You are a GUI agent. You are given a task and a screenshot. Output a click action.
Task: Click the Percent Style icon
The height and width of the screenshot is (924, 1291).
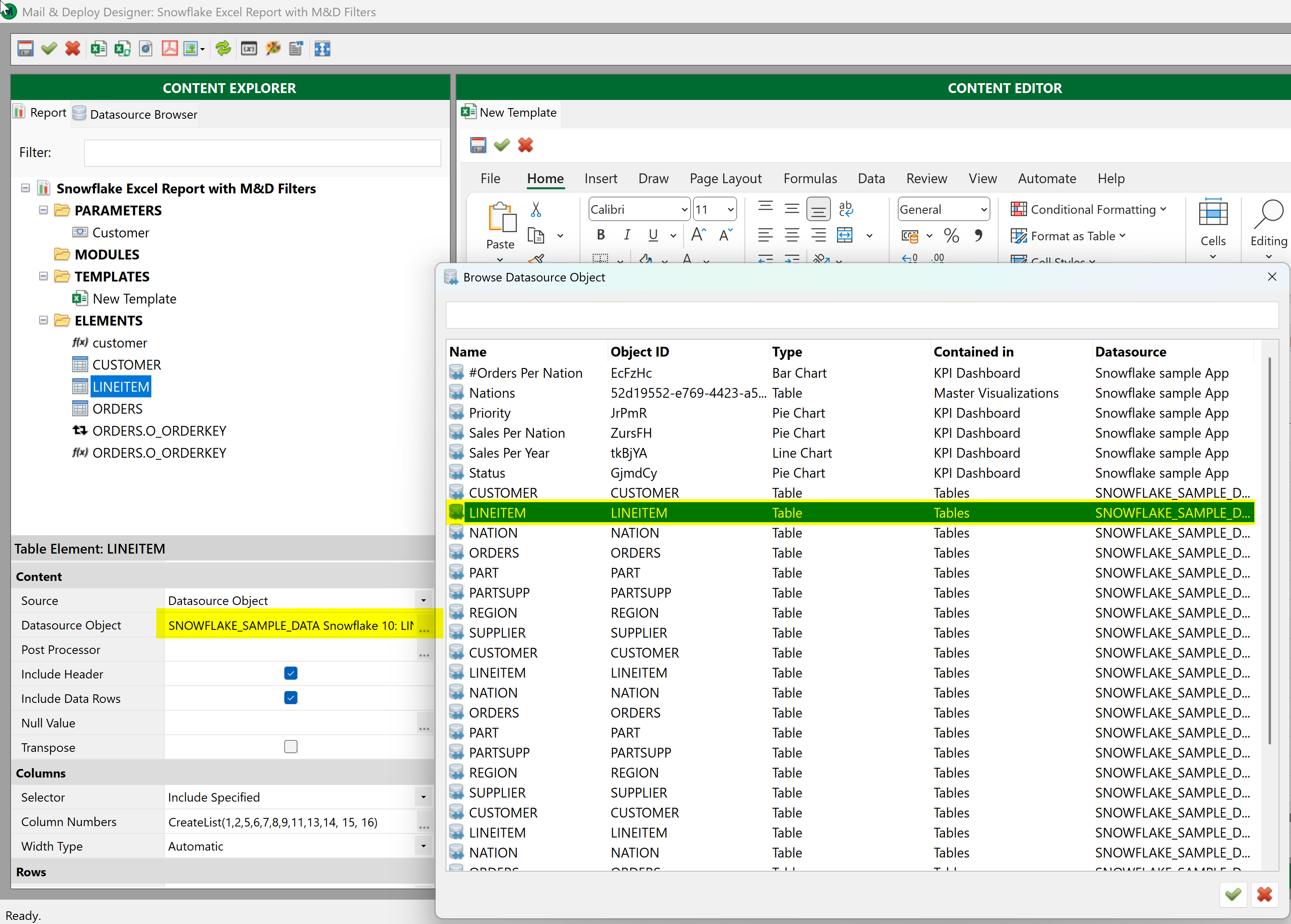951,235
